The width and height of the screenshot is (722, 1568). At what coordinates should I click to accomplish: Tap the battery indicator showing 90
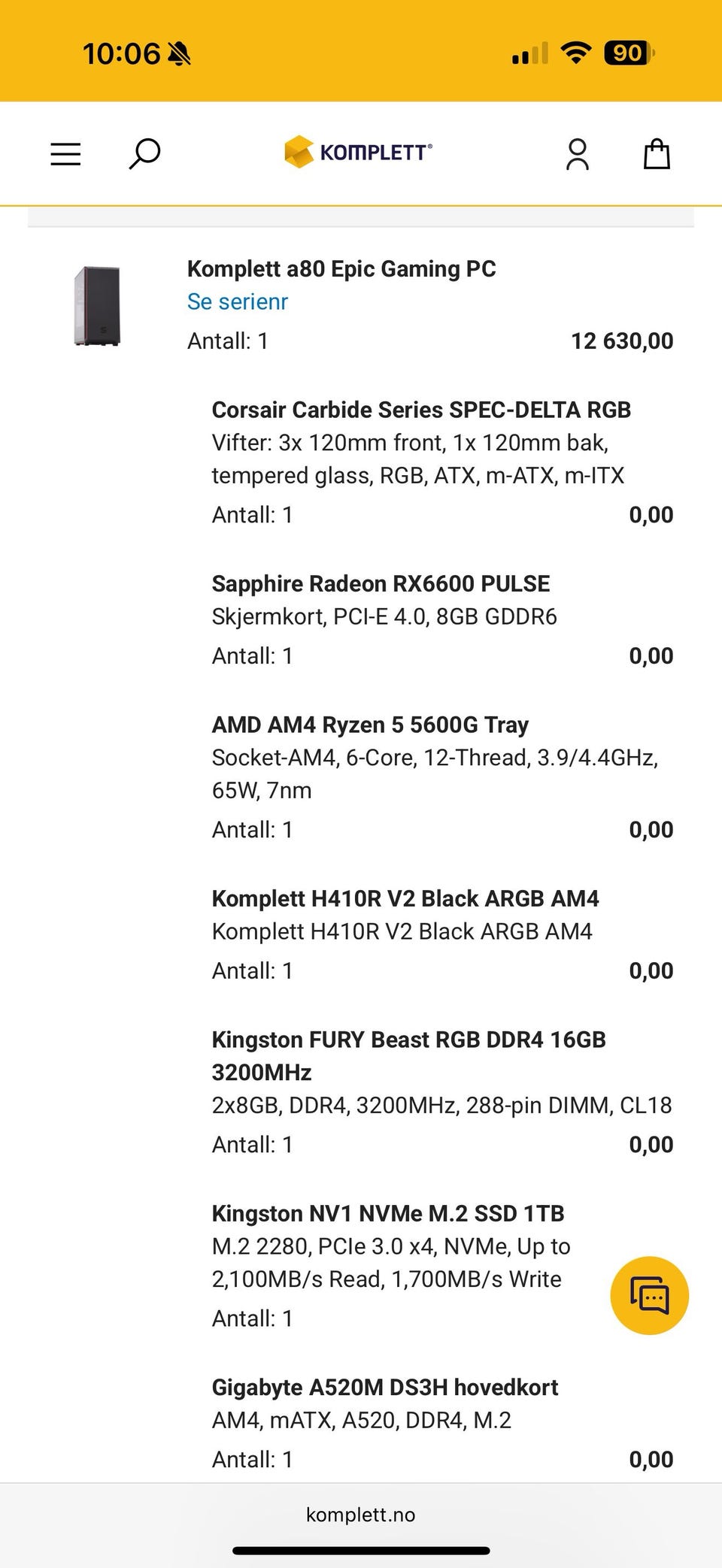(x=629, y=53)
